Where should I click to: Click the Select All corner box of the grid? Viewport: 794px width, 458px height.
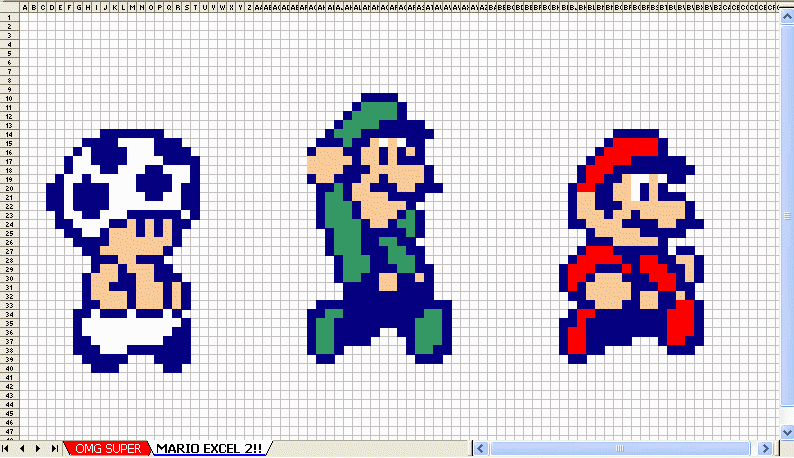tap(10, 7)
